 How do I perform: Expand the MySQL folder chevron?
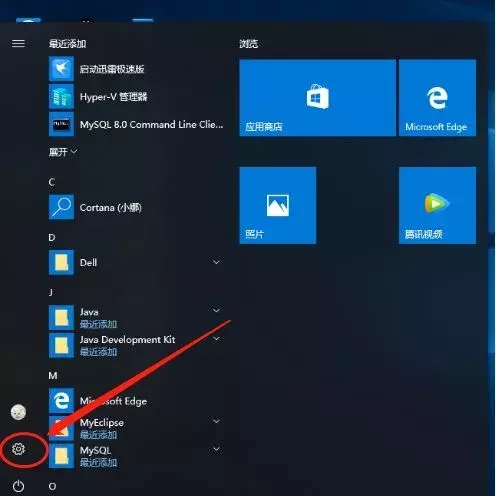point(216,449)
